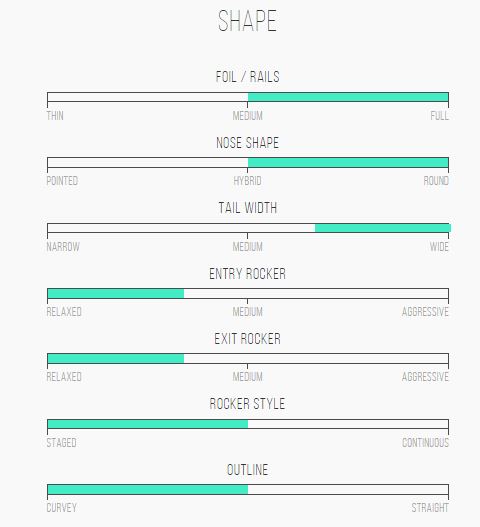The image size is (480, 527).
Task: Click the Rocker Style green slider fill
Action: [x=148, y=424]
